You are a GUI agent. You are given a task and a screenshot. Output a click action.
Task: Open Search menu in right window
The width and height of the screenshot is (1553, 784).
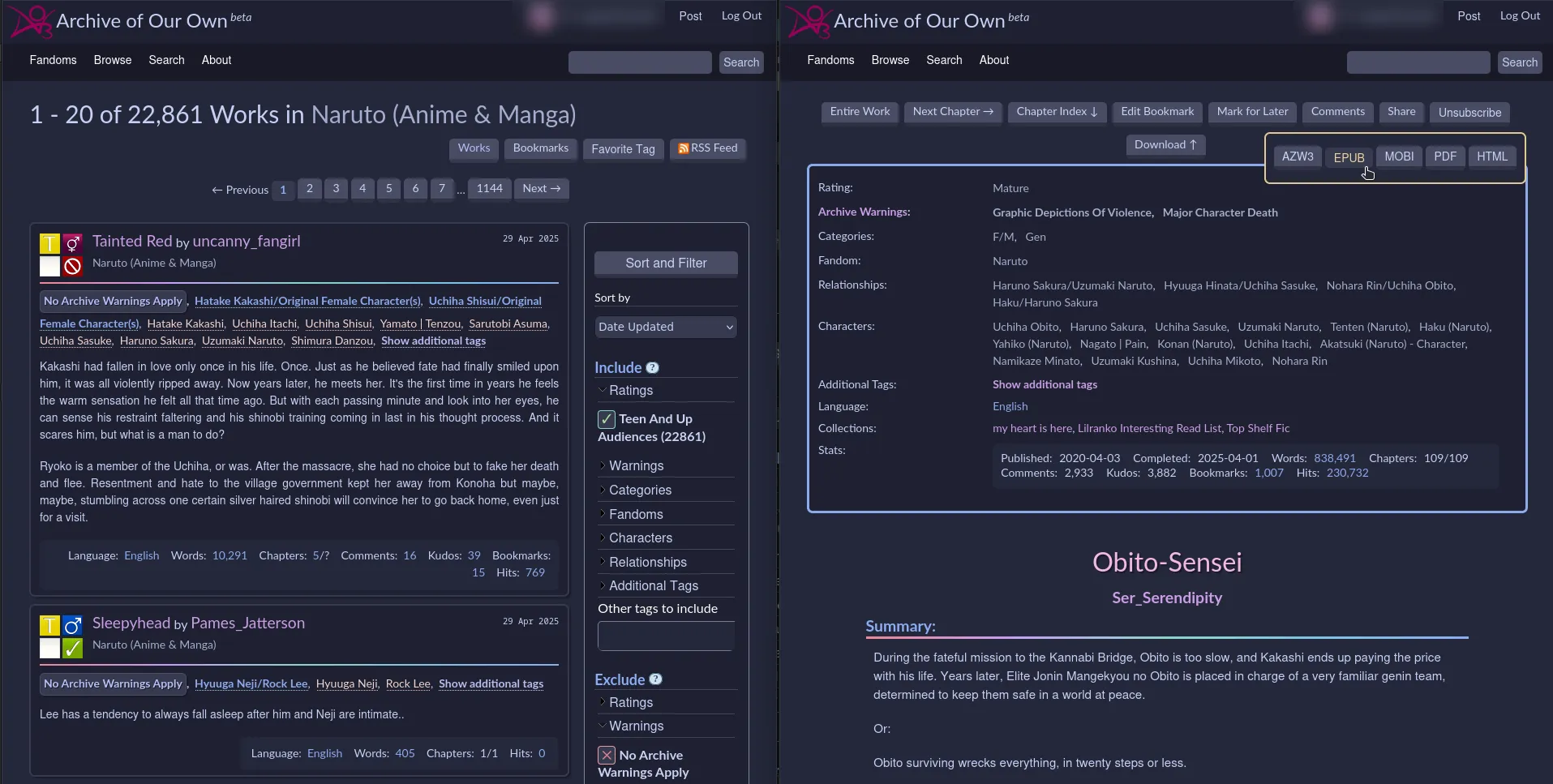coord(944,60)
